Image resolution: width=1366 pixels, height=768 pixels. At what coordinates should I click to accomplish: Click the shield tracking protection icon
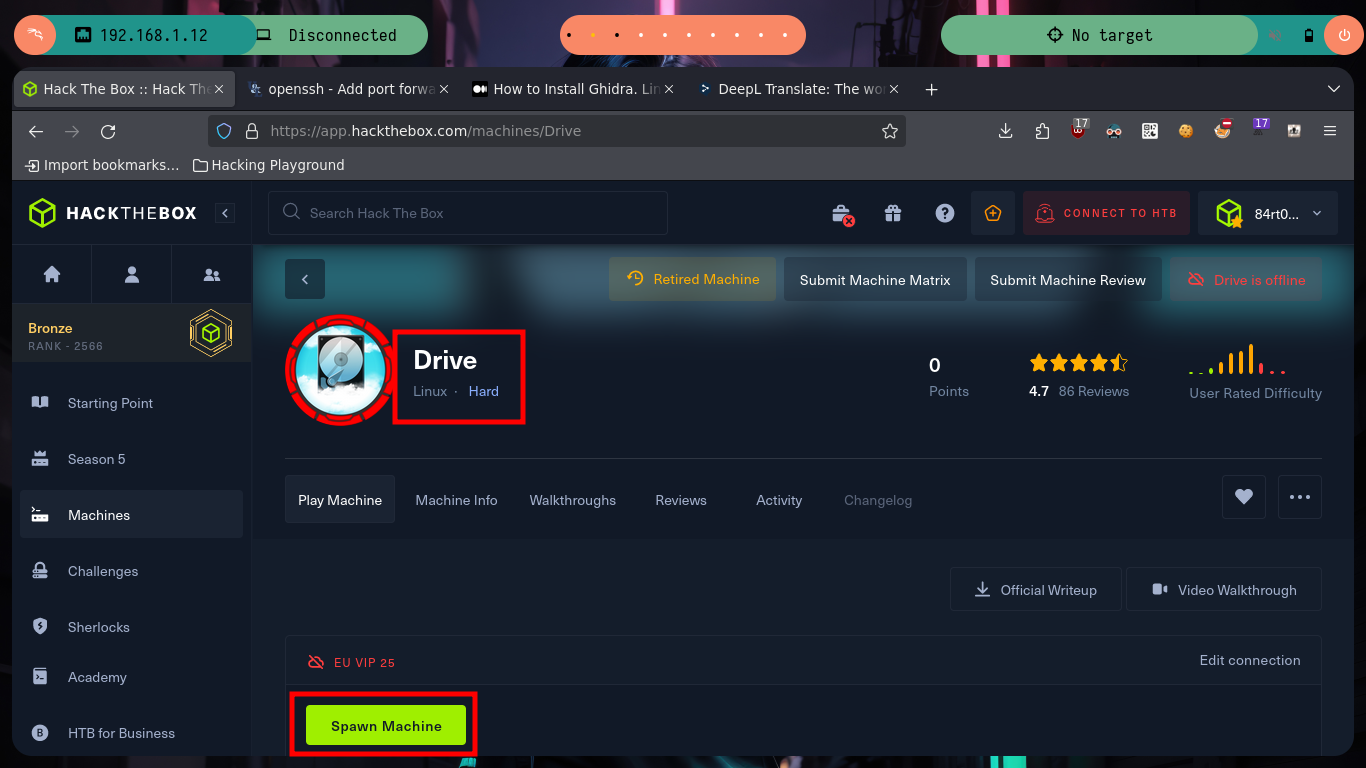[224, 131]
